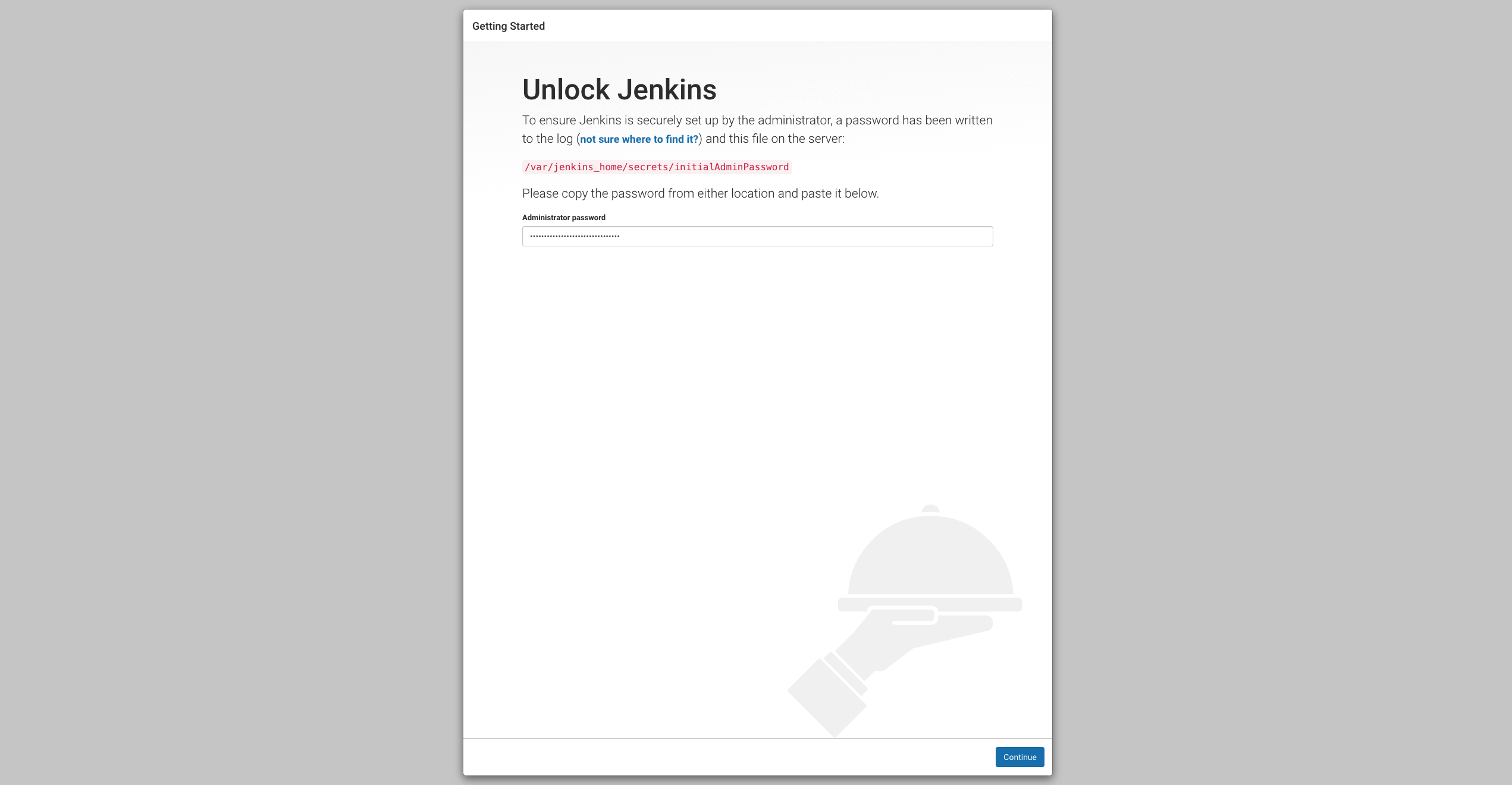The image size is (1512, 785).
Task: Click the gray backdrop left of the dialog
Action: click(232, 393)
